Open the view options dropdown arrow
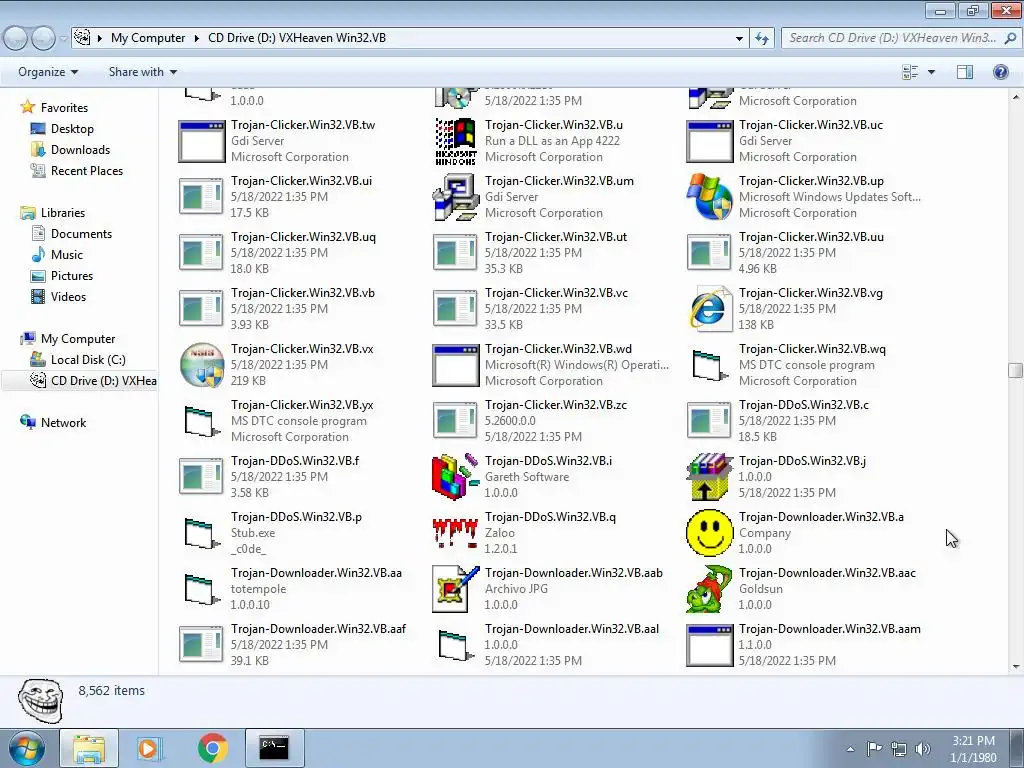1024x768 pixels. click(931, 72)
